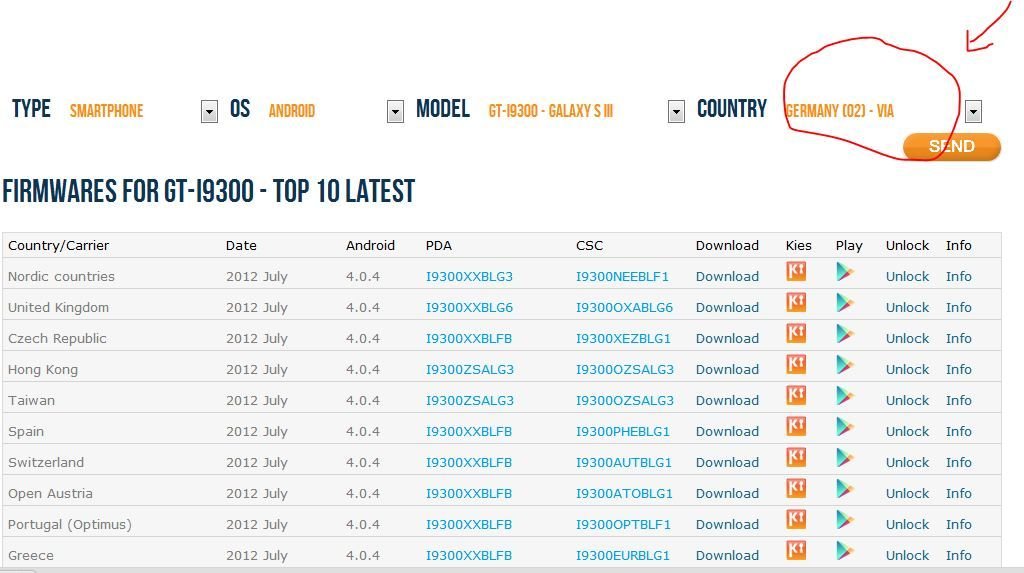Expand the MODEL dropdown arrow
Image resolution: width=1024 pixels, height=573 pixels.
[676, 112]
